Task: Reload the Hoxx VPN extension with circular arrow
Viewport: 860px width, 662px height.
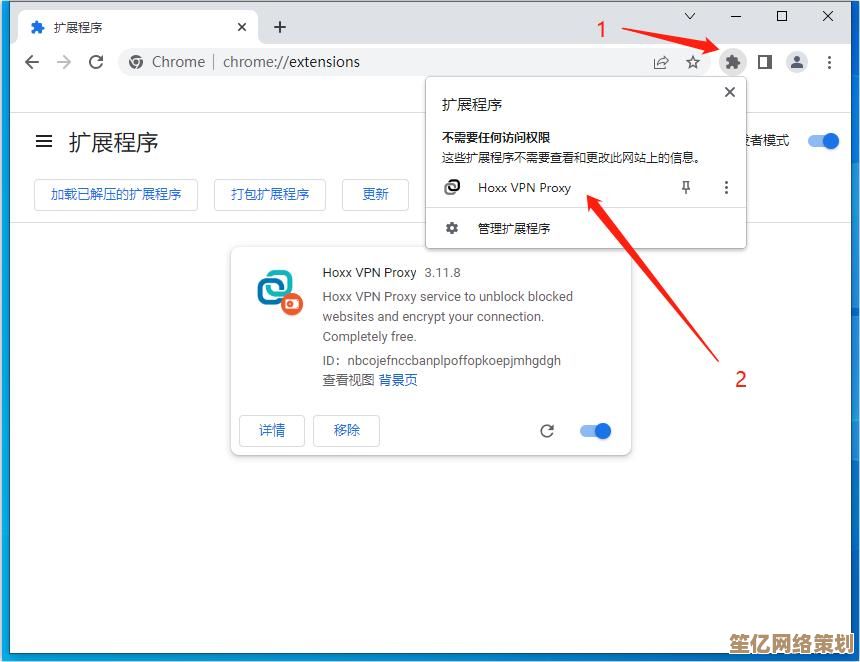Action: 547,431
